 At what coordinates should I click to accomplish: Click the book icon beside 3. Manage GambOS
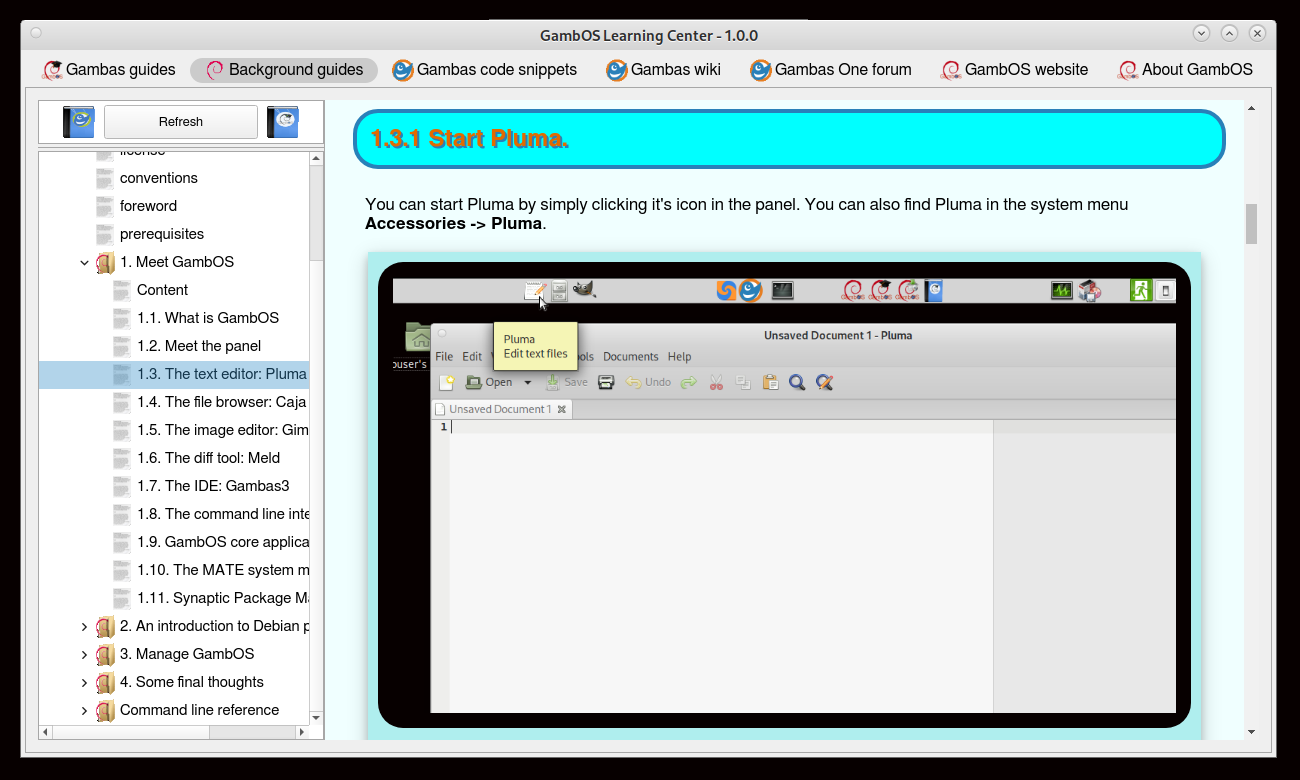click(105, 655)
